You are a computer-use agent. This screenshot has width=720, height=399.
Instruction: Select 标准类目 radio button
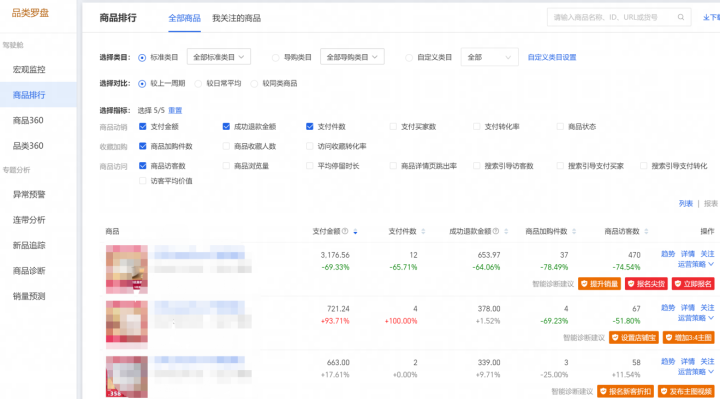142,57
